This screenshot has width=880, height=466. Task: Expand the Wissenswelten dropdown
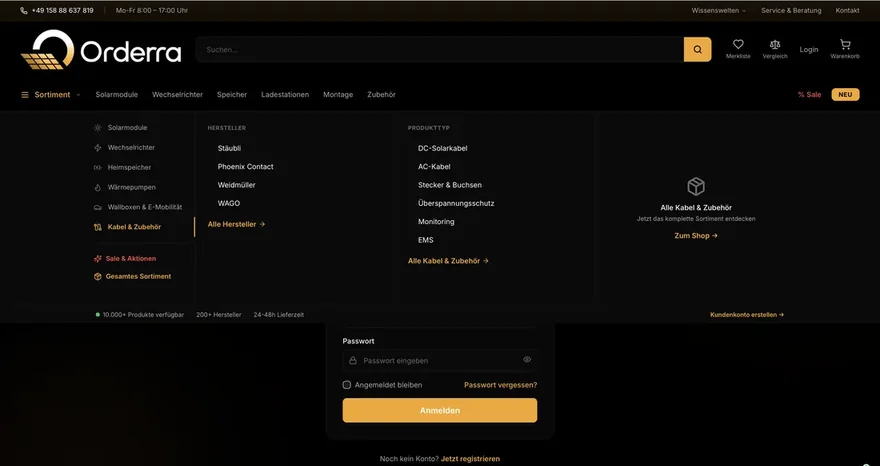tap(719, 11)
